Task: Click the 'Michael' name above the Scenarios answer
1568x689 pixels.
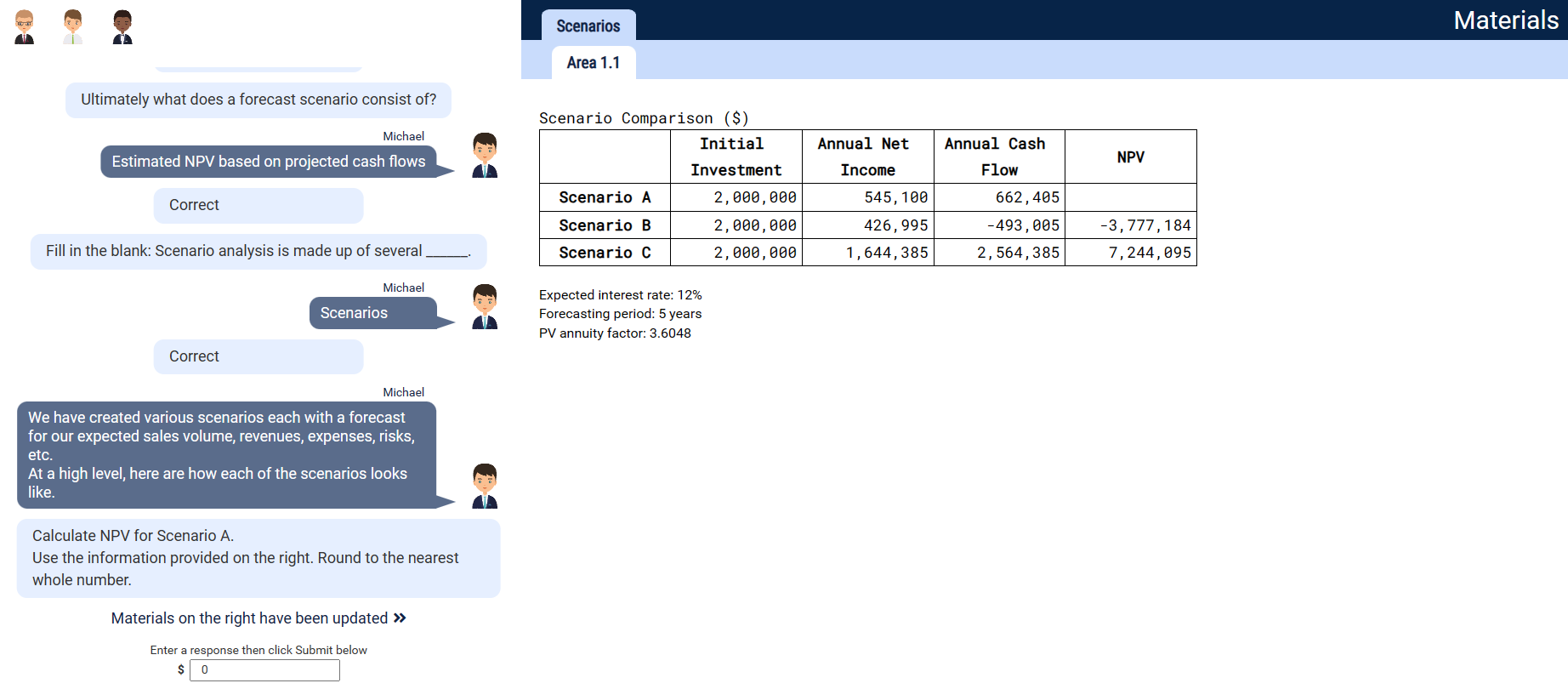Action: (x=403, y=288)
